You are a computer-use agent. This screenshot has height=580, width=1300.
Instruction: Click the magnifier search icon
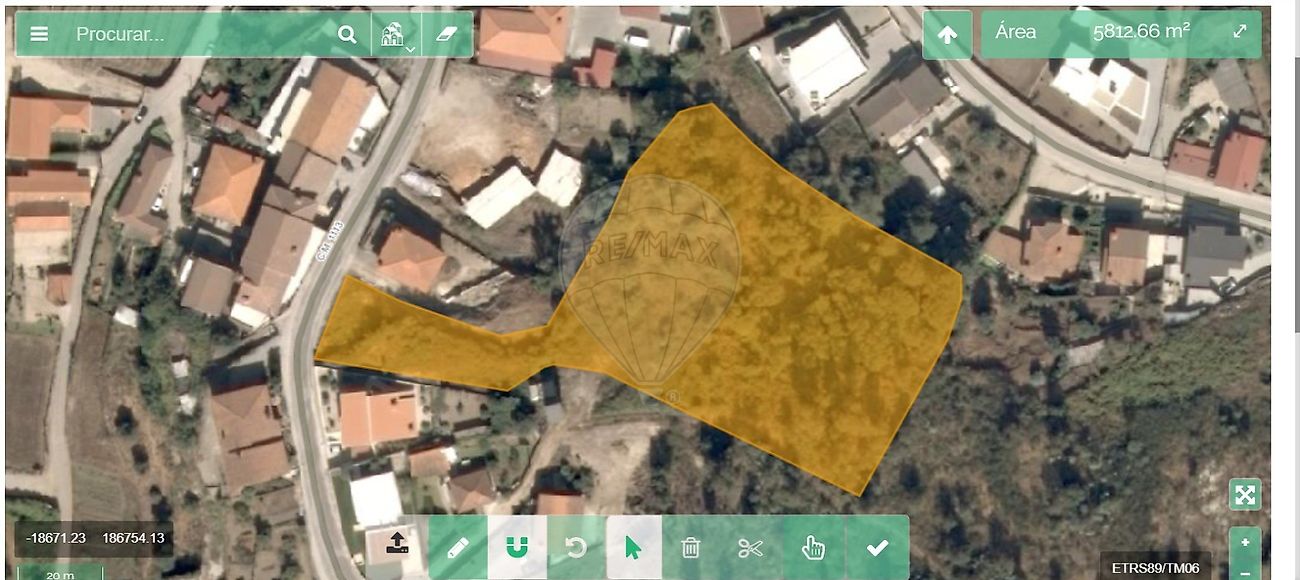pyautogui.click(x=347, y=34)
